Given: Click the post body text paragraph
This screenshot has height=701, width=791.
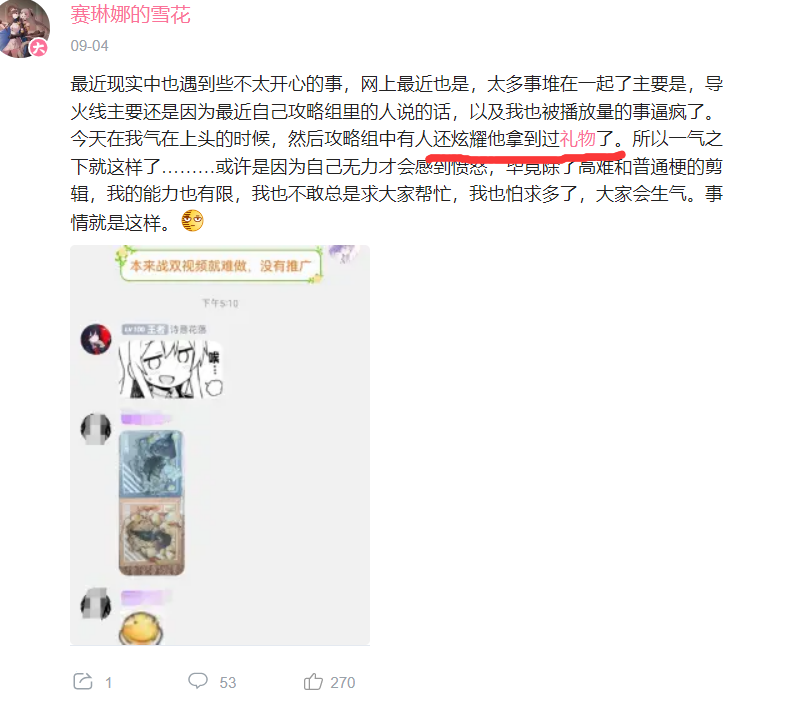Looking at the screenshot, I should coord(397,153).
